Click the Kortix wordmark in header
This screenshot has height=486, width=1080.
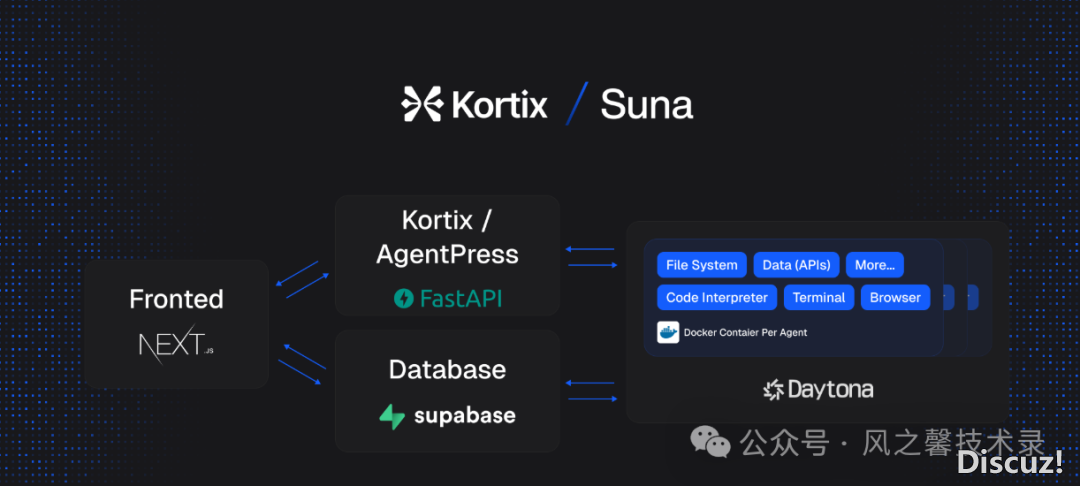coord(500,105)
